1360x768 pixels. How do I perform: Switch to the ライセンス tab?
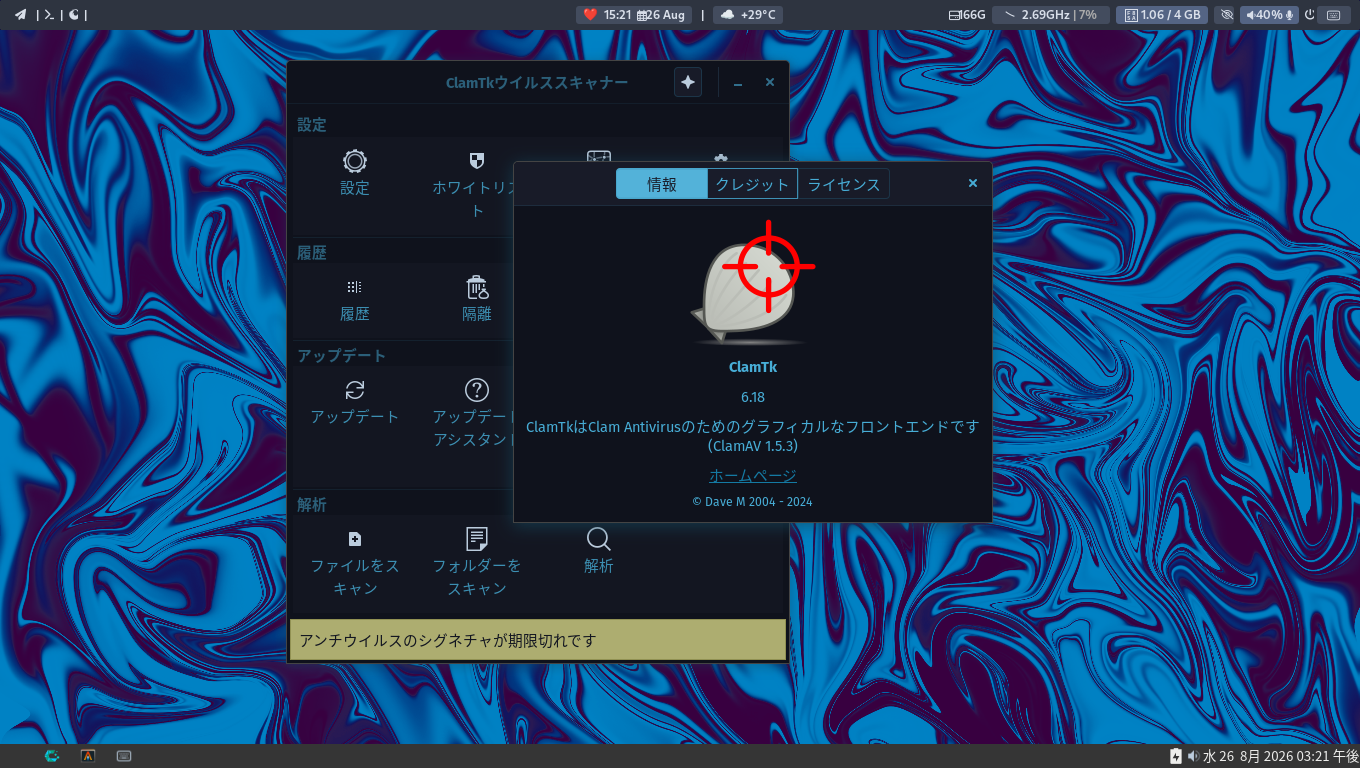(x=844, y=184)
